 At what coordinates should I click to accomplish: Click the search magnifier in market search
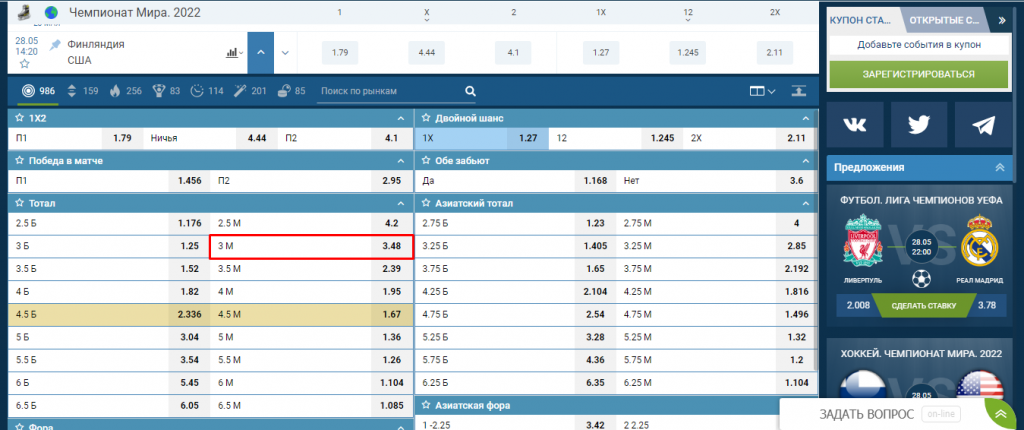click(470, 91)
